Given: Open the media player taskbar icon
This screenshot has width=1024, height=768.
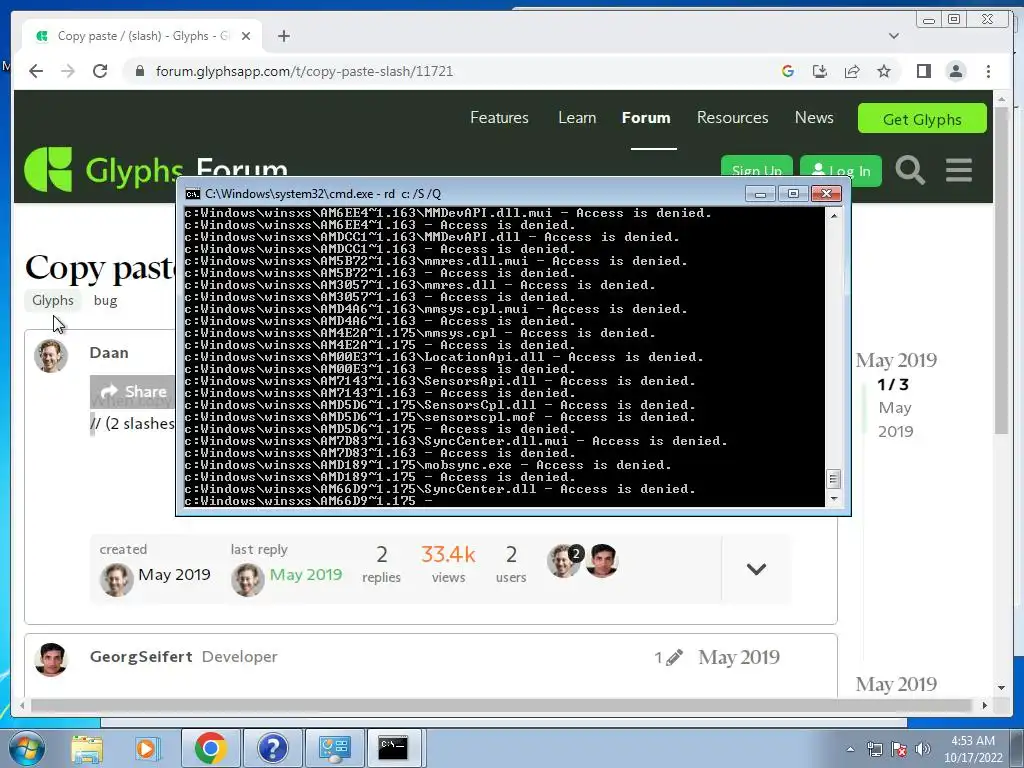Looking at the screenshot, I should pos(148,748).
